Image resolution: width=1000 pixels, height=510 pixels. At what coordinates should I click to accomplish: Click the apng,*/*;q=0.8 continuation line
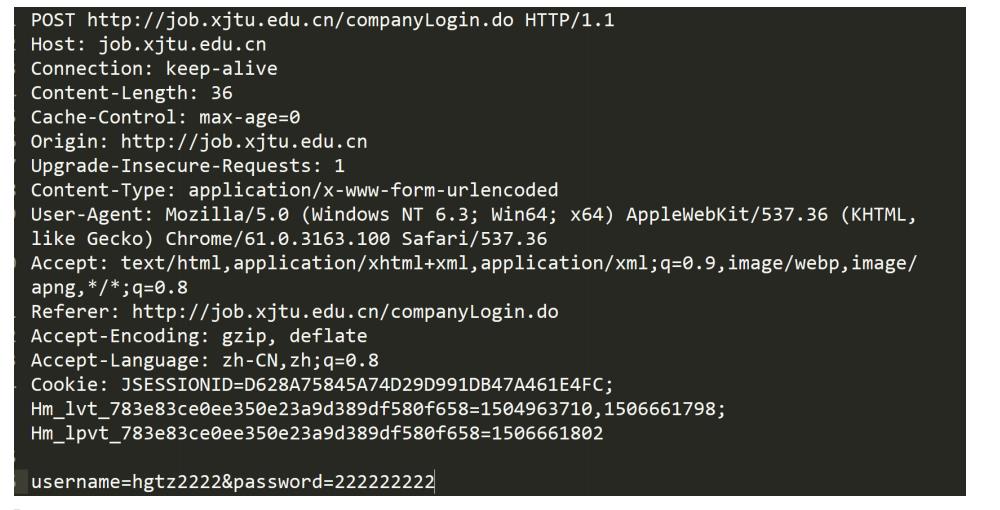coord(109,288)
